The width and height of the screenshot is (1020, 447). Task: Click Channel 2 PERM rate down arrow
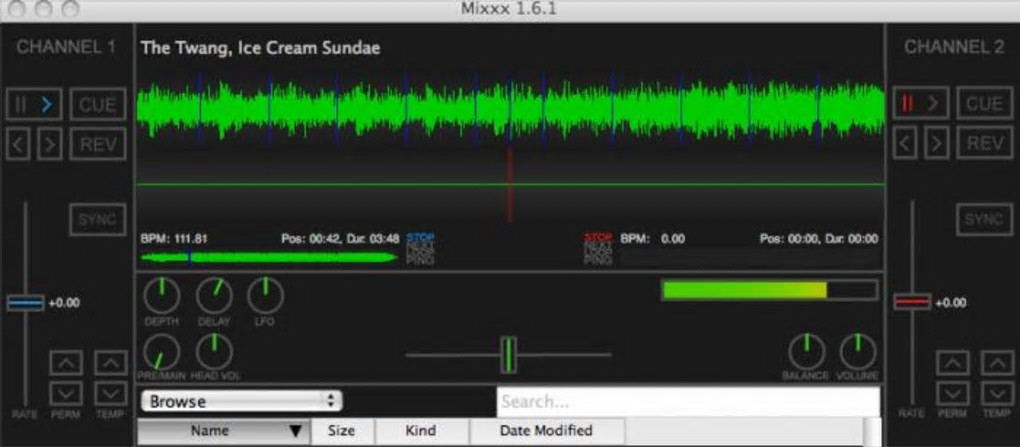953,393
